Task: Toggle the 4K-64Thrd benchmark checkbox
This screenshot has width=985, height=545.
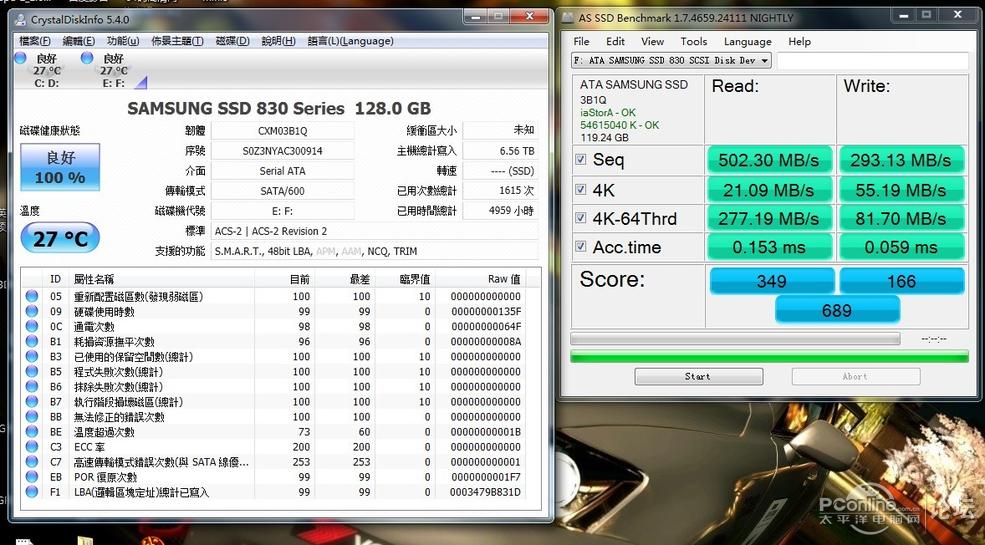Action: click(x=581, y=218)
